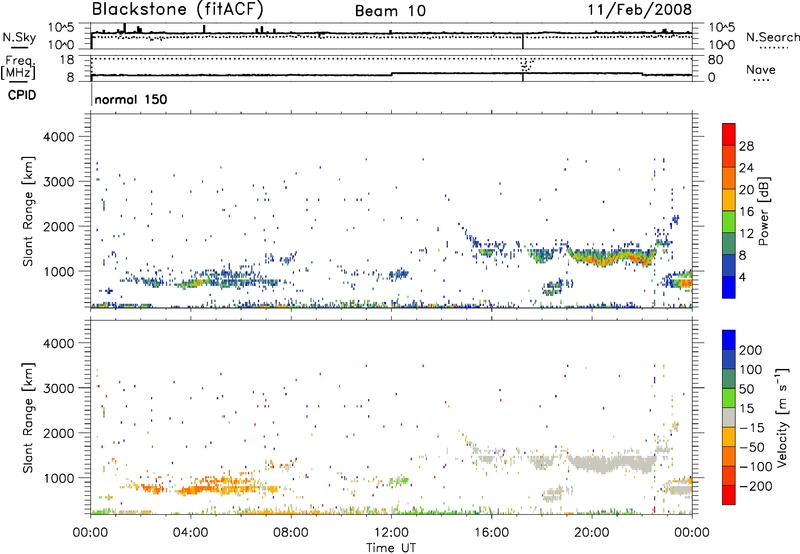Select the 'CPID' row label
800x554 pixels.
(22, 95)
